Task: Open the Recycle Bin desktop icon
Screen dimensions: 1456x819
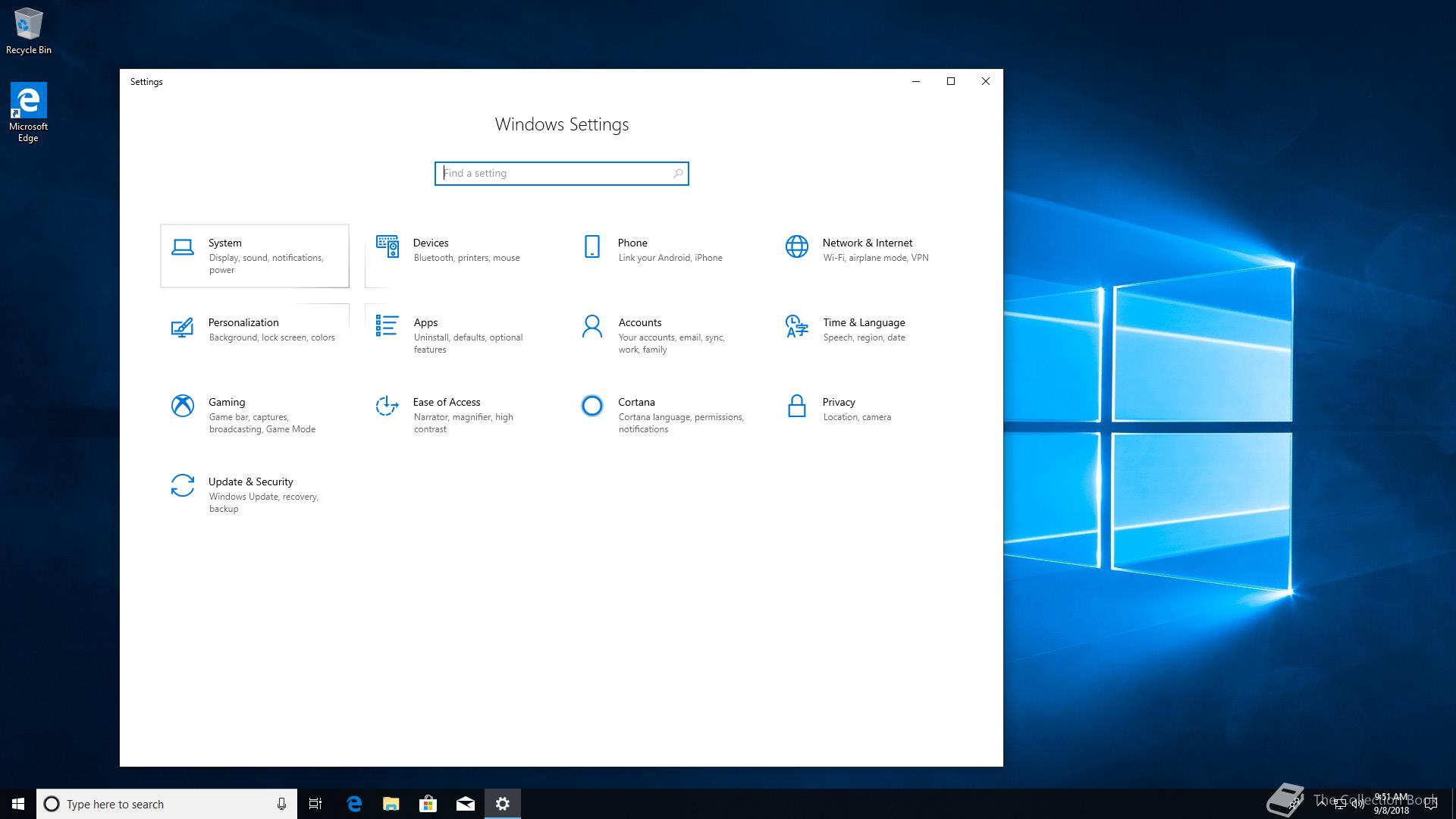Action: tap(29, 31)
